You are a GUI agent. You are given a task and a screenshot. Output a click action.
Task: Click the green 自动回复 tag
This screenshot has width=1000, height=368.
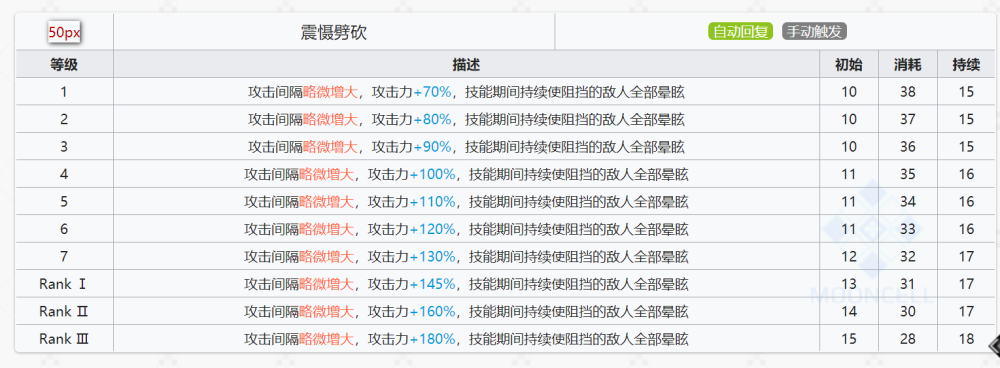coord(740,31)
